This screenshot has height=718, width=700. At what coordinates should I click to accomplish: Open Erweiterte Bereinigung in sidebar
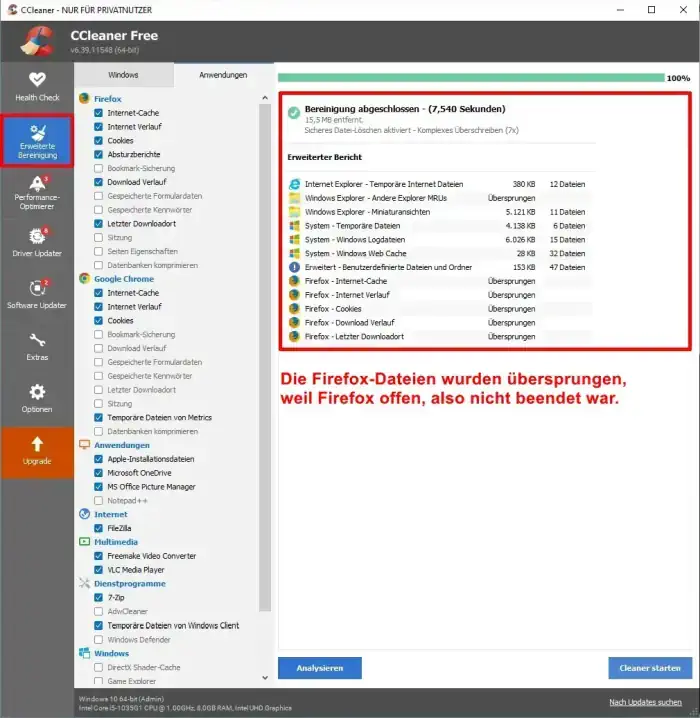pos(37,141)
